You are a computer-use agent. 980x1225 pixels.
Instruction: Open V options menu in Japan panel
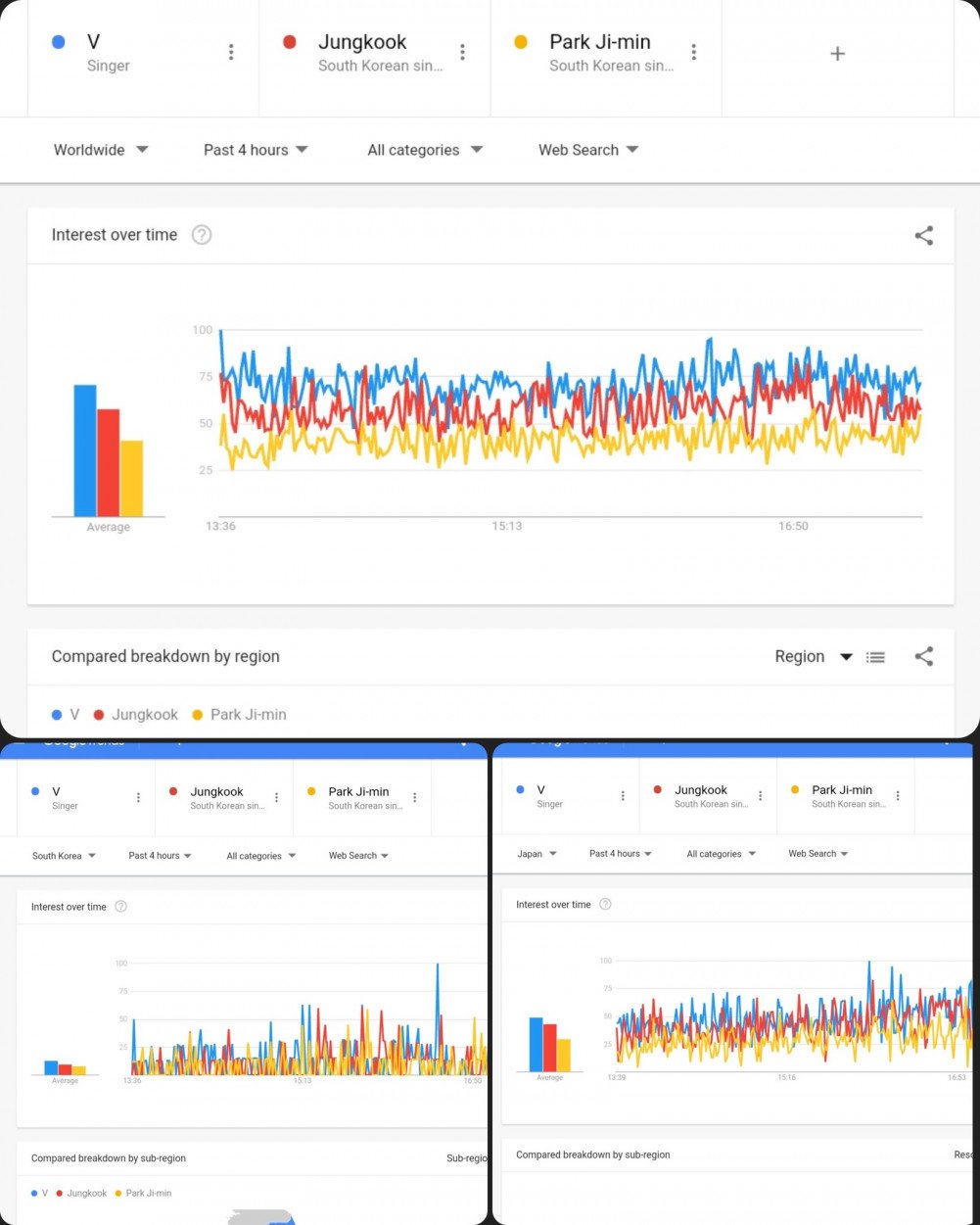point(623,796)
